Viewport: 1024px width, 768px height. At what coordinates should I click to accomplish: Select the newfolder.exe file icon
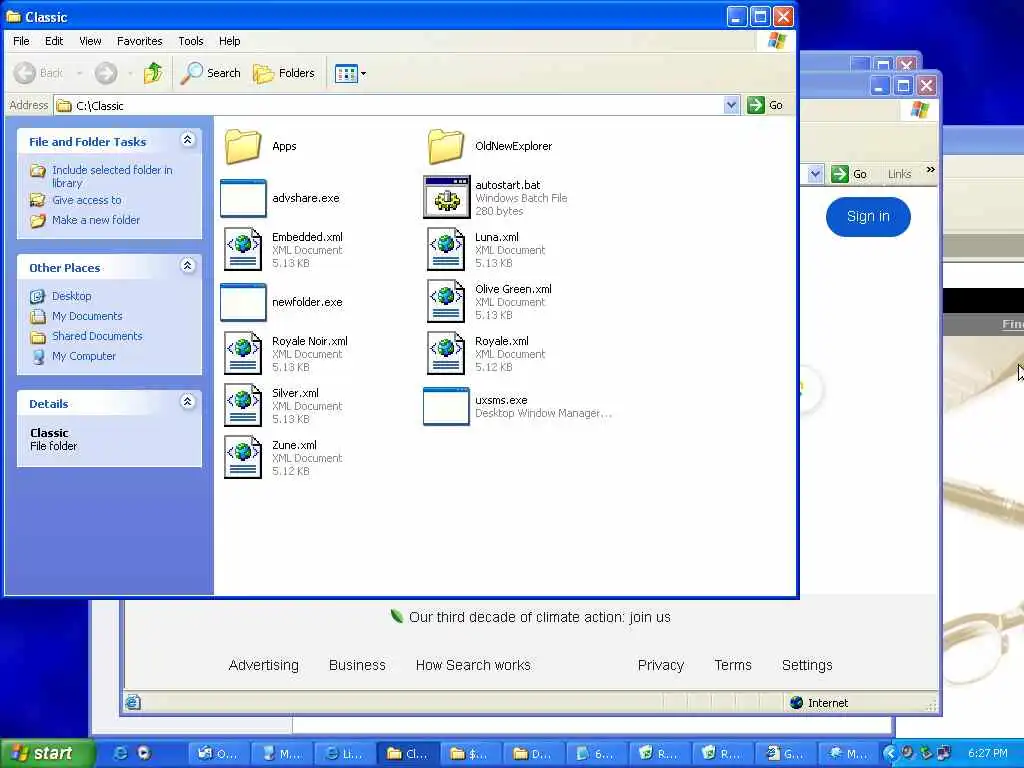click(243, 302)
